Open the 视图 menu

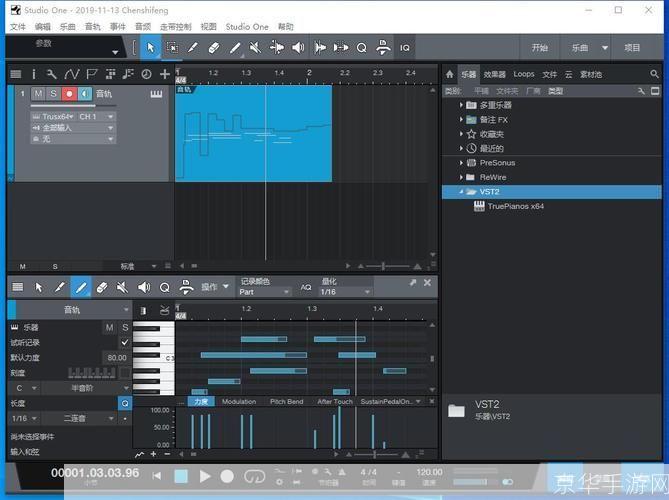209,27
